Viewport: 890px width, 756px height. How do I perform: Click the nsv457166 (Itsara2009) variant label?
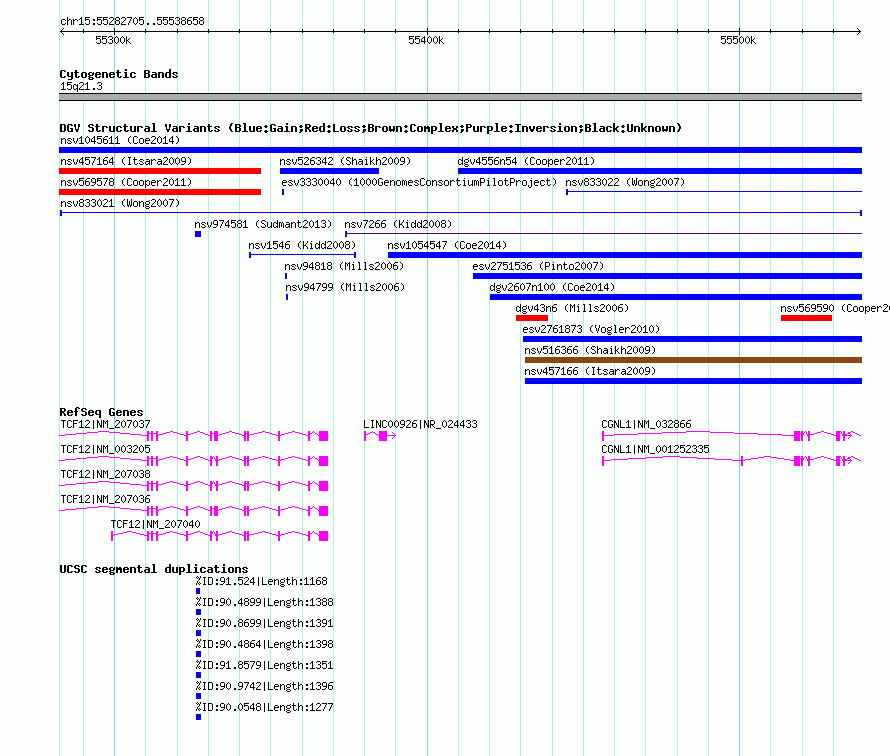590,371
